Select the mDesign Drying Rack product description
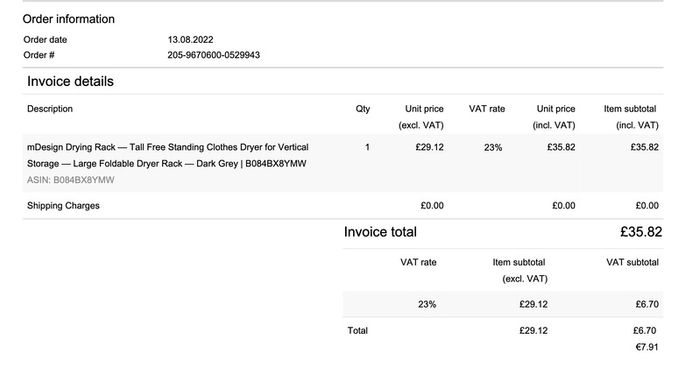This screenshot has height=375, width=700. coord(168,155)
